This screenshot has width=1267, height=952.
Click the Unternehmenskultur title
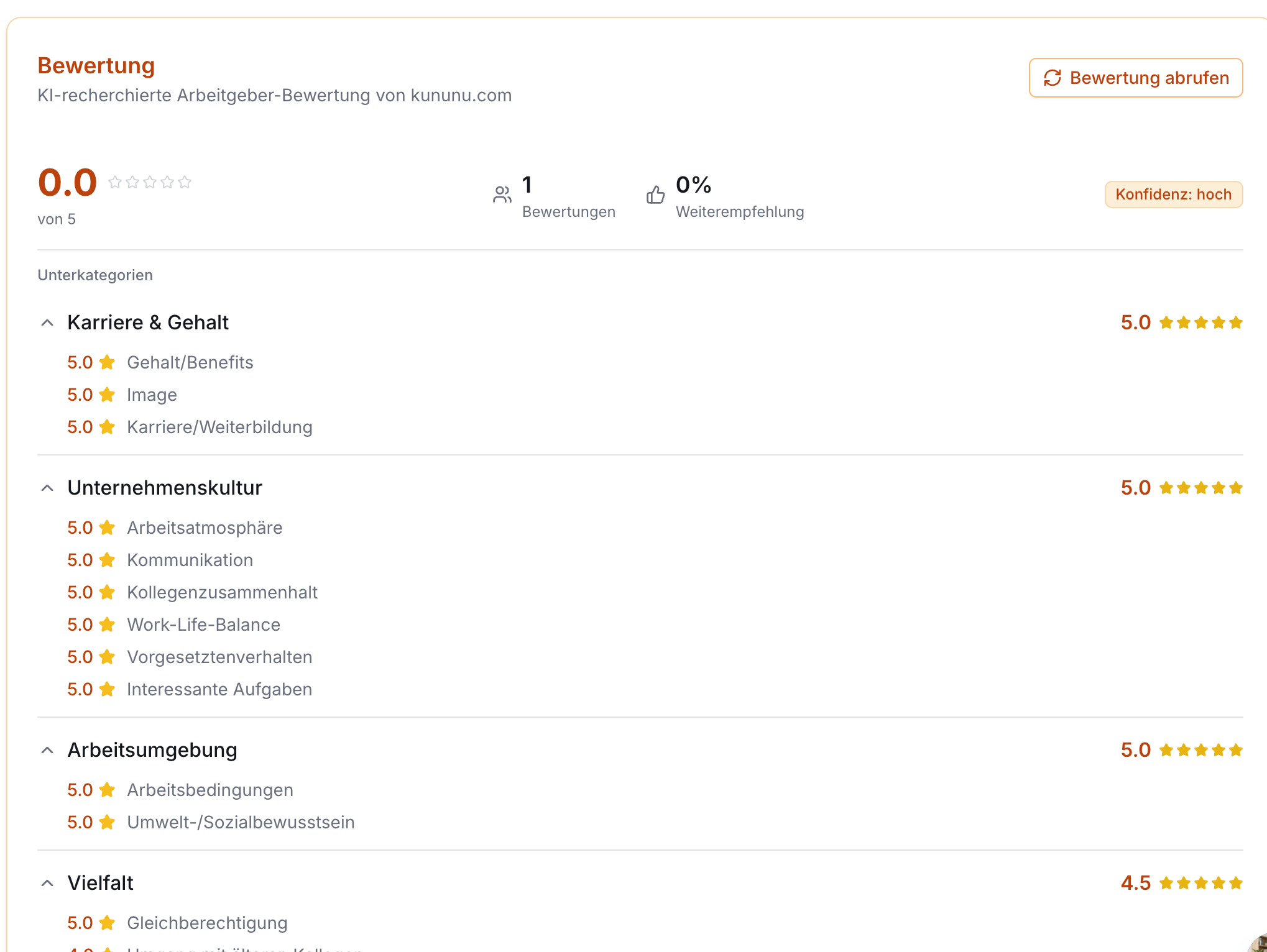coord(165,488)
